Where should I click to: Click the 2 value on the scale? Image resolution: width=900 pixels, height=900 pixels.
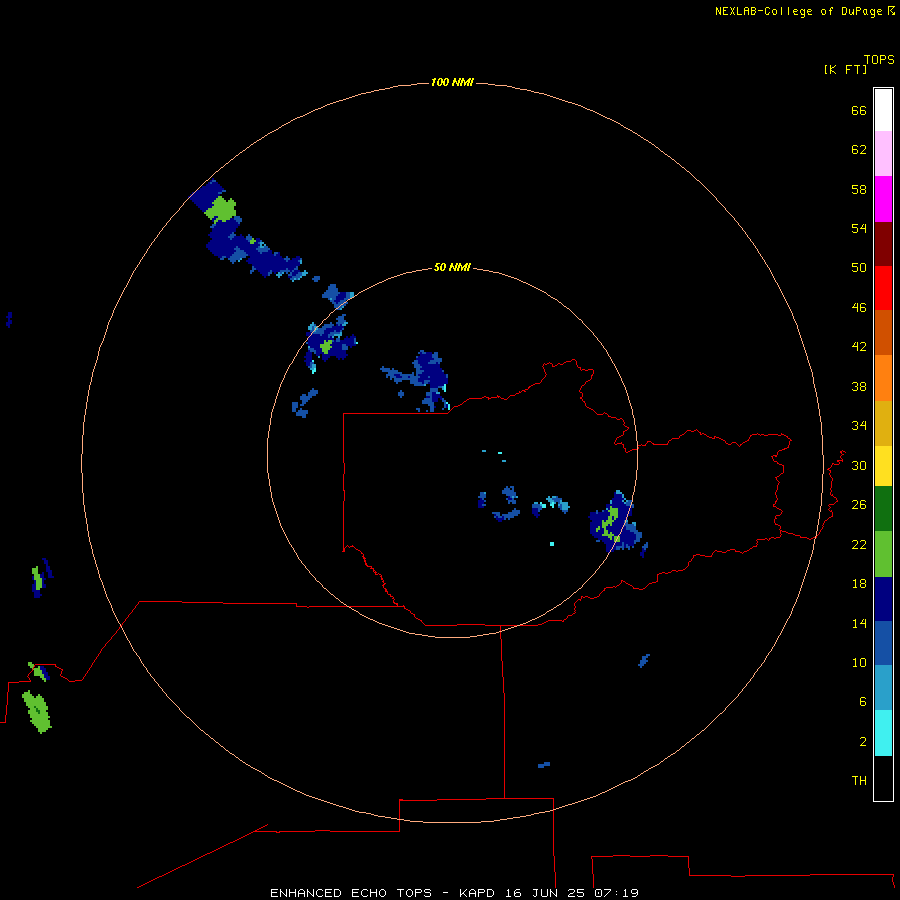(x=862, y=741)
